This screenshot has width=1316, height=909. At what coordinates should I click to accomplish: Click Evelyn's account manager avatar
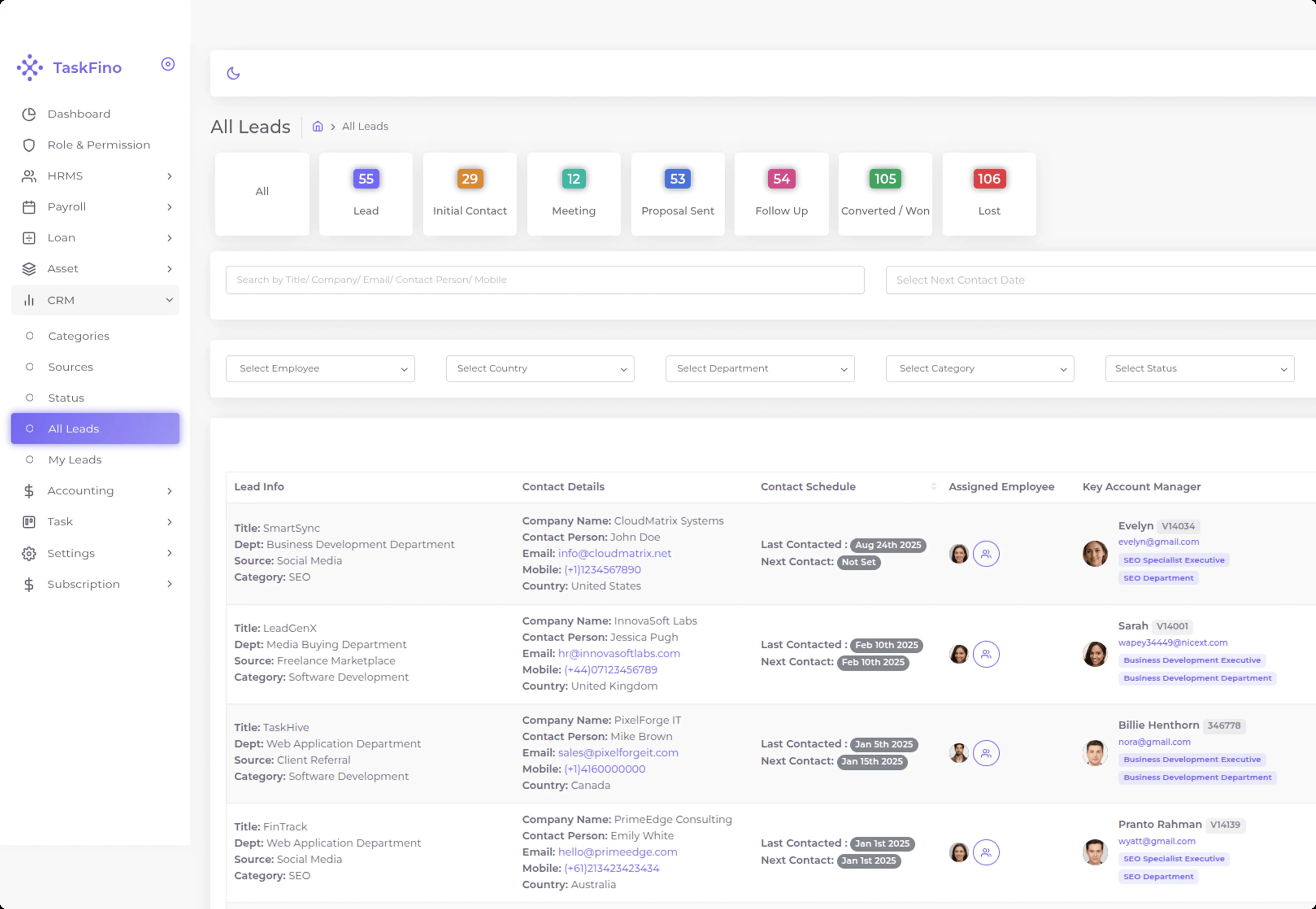pyautogui.click(x=1095, y=554)
